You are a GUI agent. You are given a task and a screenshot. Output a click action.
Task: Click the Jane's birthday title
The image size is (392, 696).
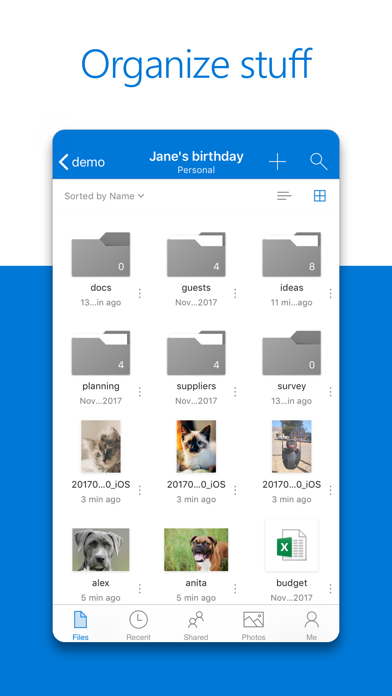pyautogui.click(x=196, y=156)
